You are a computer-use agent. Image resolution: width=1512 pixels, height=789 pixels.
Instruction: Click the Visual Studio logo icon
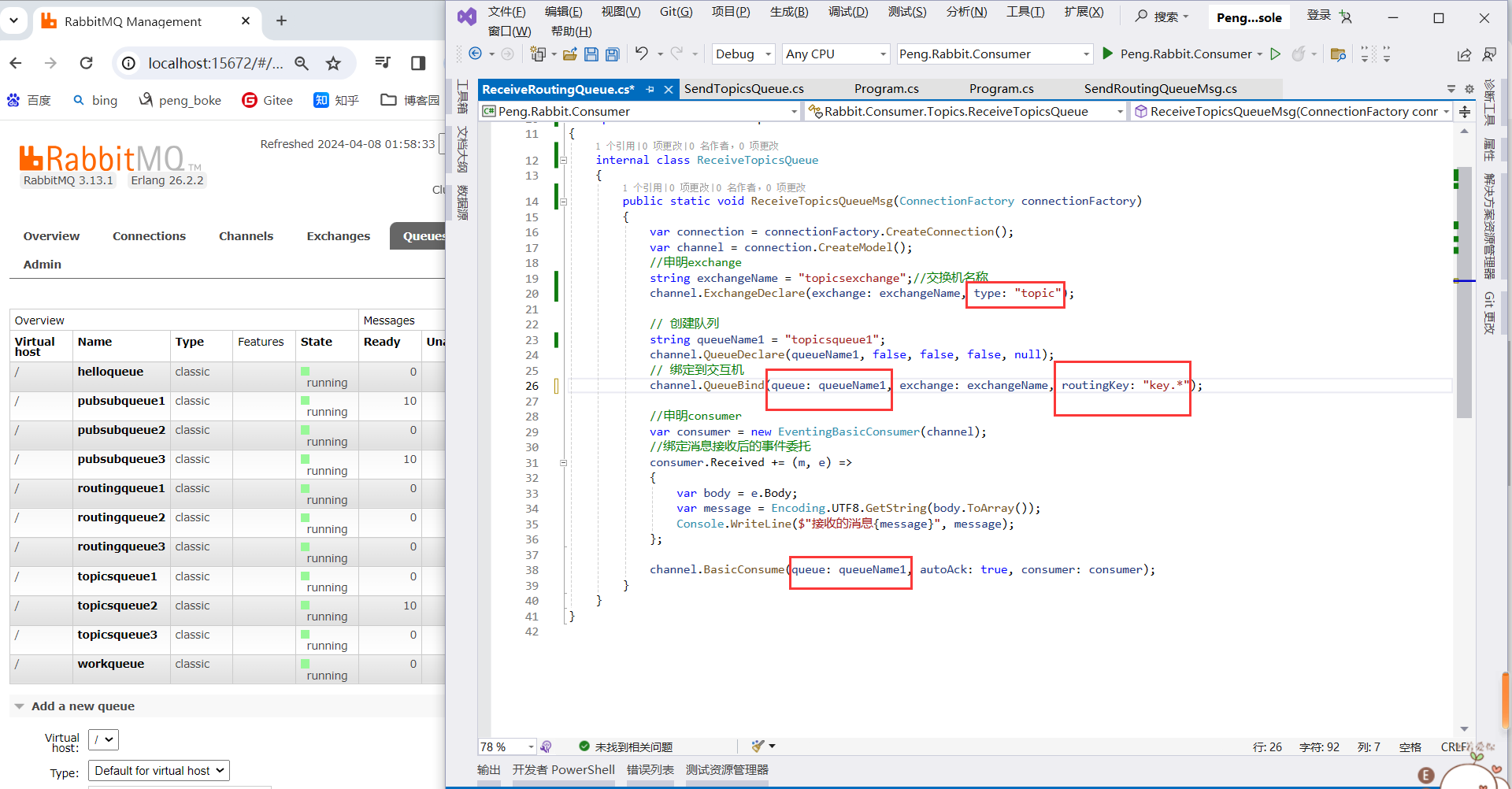(x=467, y=17)
